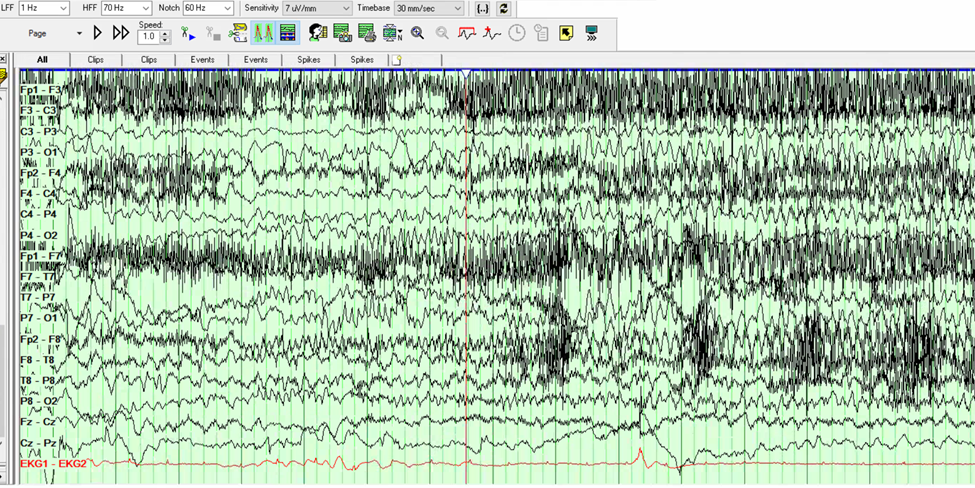The height and width of the screenshot is (488, 975).
Task: Toggle the trend panel view button
Action: point(288,33)
